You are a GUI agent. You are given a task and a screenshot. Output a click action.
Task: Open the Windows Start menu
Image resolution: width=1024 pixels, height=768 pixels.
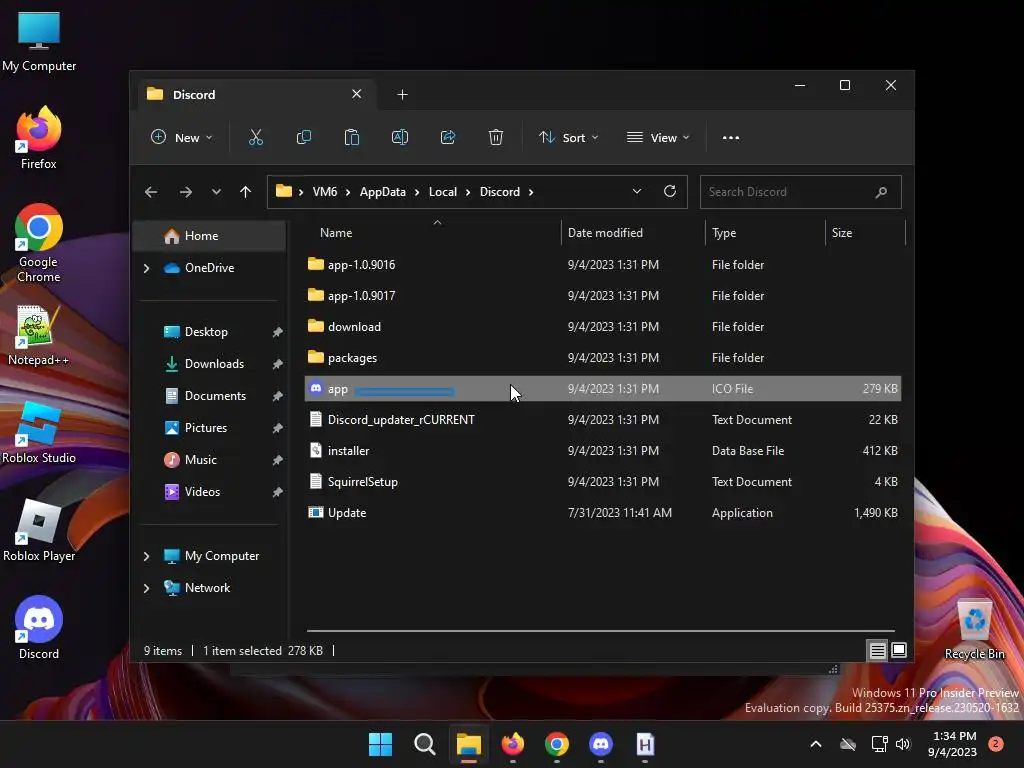pos(380,744)
